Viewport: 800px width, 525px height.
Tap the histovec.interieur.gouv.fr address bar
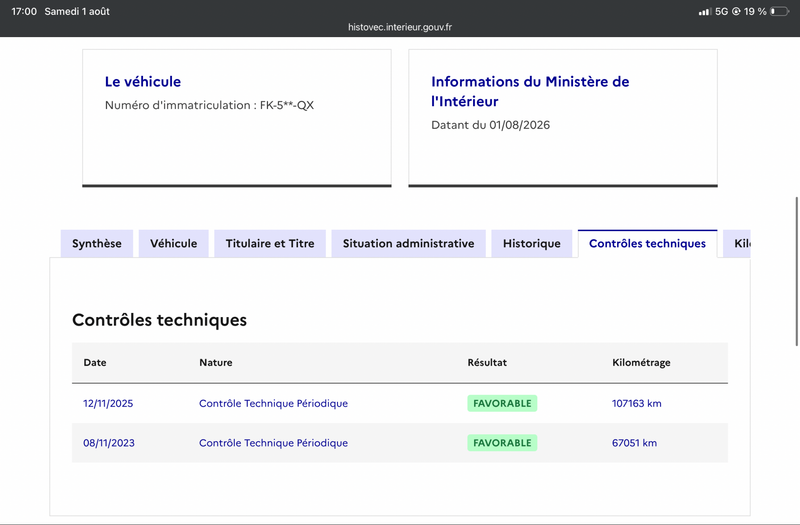(x=400, y=27)
